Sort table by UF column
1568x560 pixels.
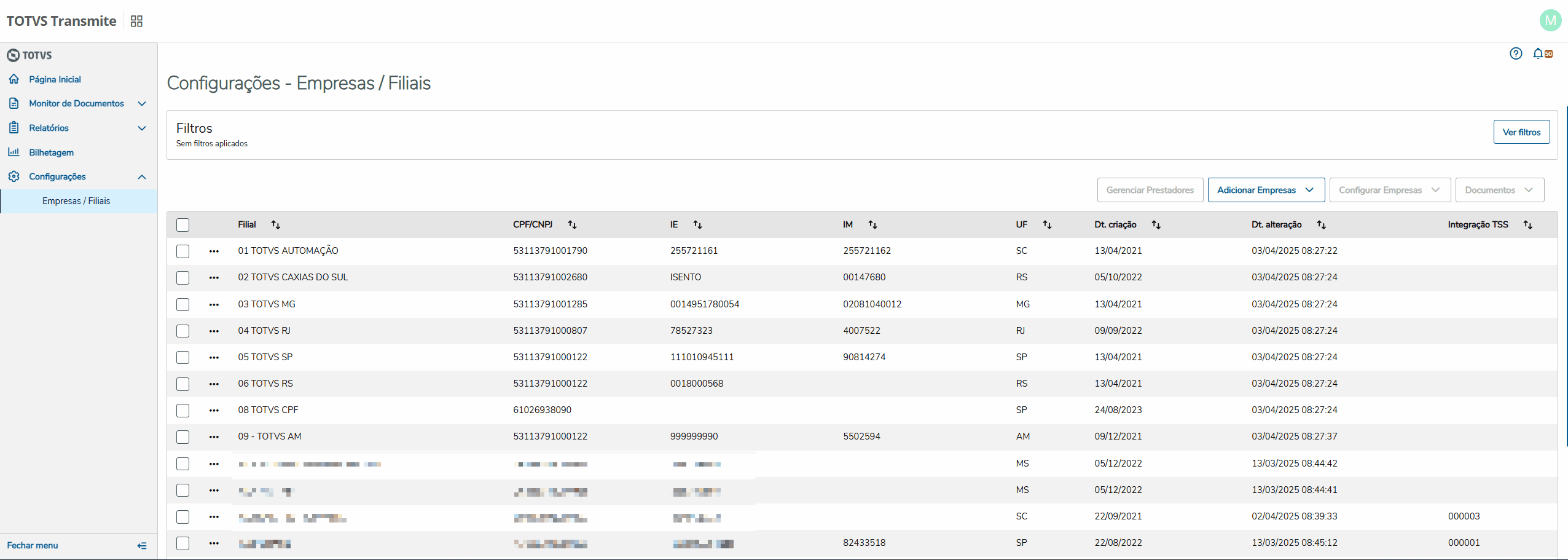click(1047, 225)
